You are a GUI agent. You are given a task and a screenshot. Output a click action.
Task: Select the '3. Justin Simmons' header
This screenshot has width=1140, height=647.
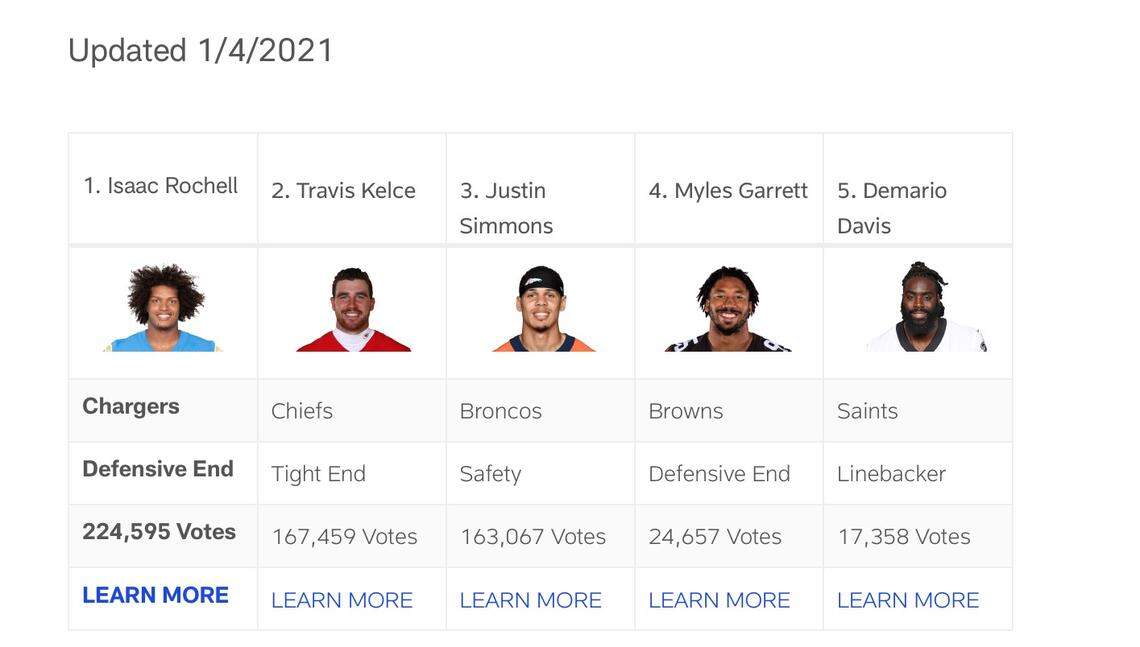click(x=506, y=208)
